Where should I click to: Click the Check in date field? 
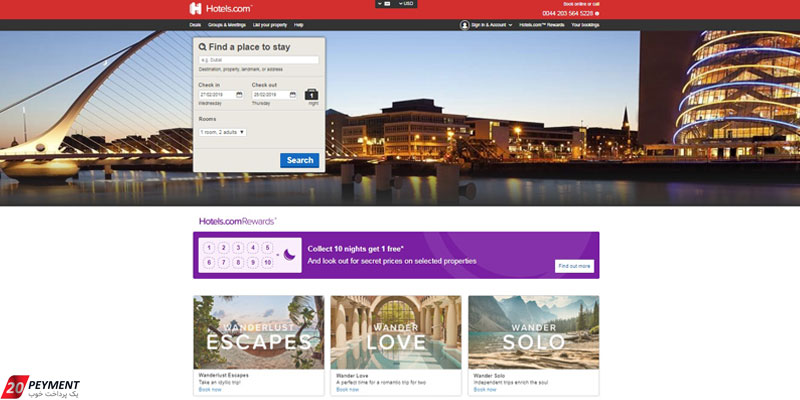coord(221,95)
